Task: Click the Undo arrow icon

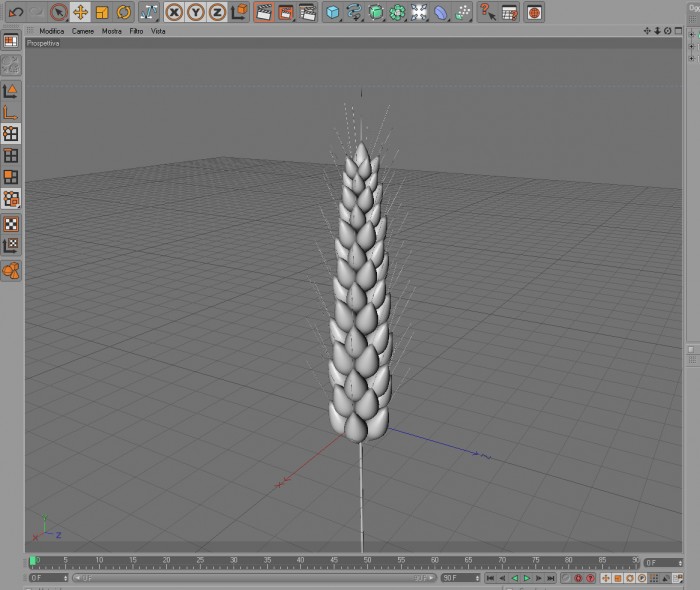Action: click(x=16, y=12)
